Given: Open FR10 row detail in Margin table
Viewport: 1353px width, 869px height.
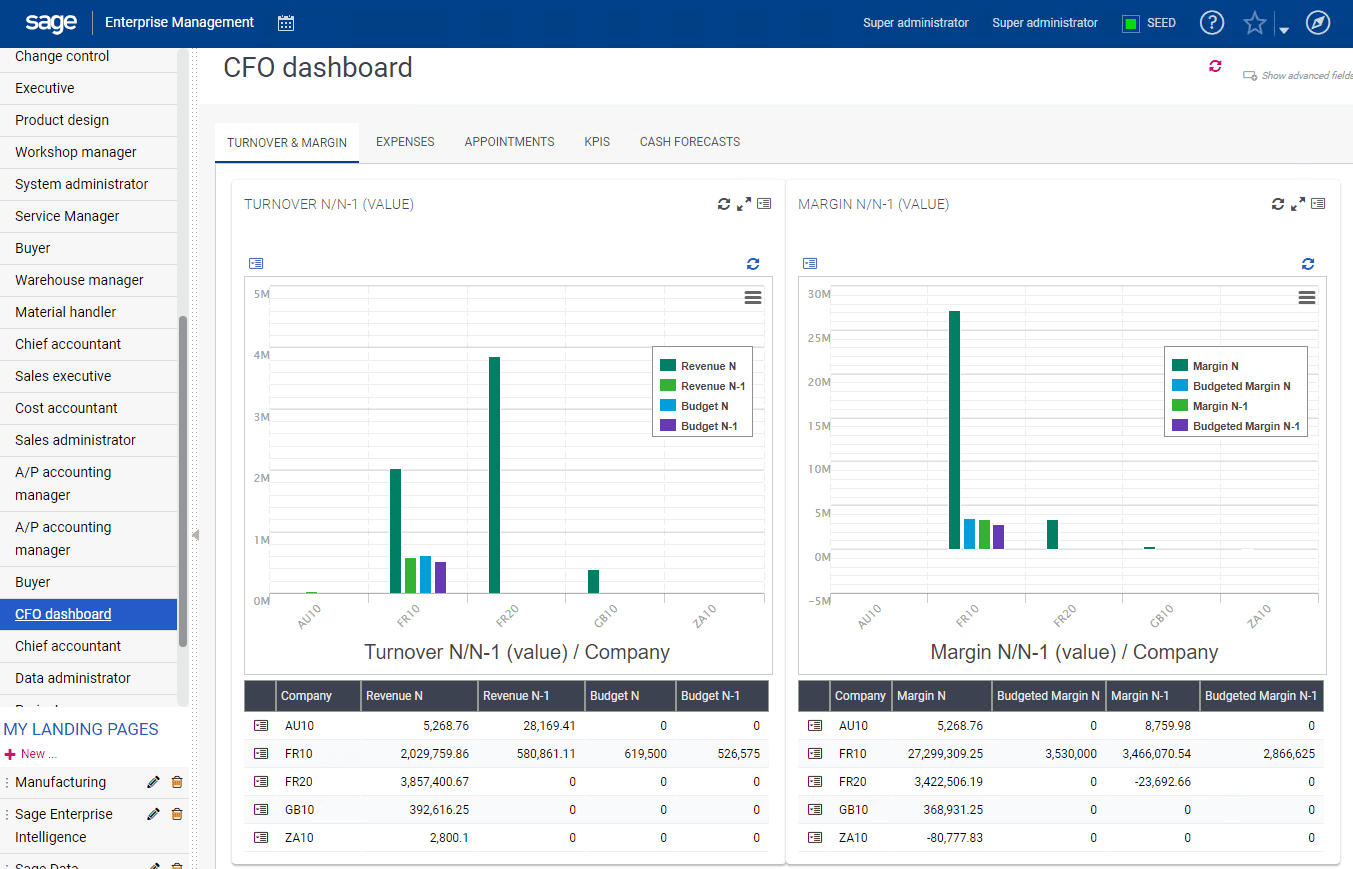Looking at the screenshot, I should point(814,754).
